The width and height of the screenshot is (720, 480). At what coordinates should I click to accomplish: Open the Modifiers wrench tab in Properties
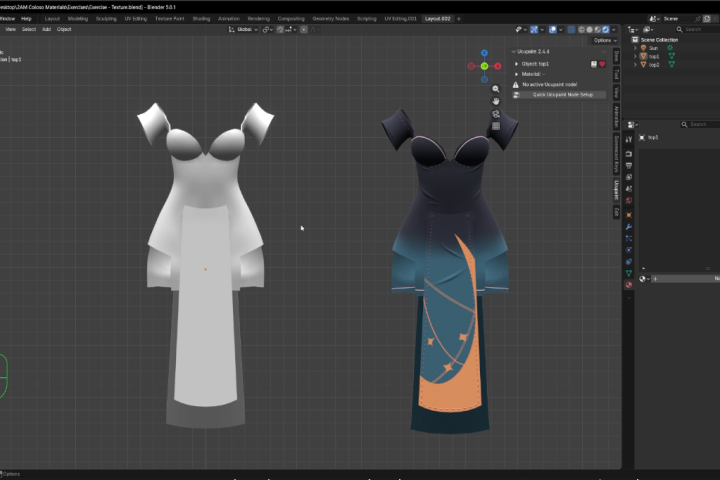629,227
